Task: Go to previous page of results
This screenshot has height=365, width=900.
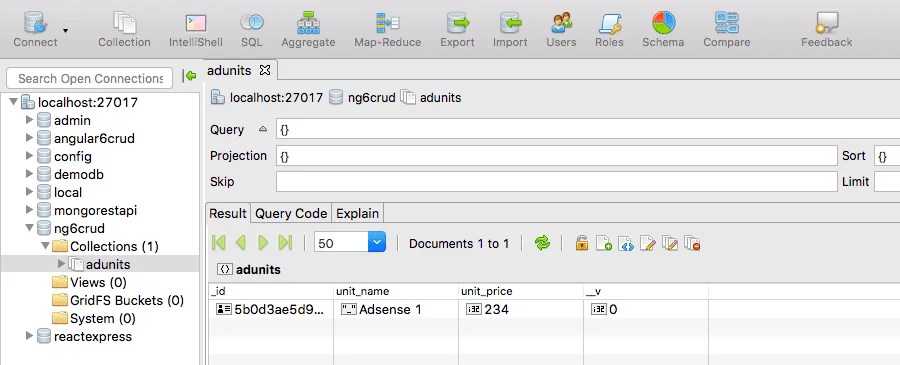Action: [240, 243]
